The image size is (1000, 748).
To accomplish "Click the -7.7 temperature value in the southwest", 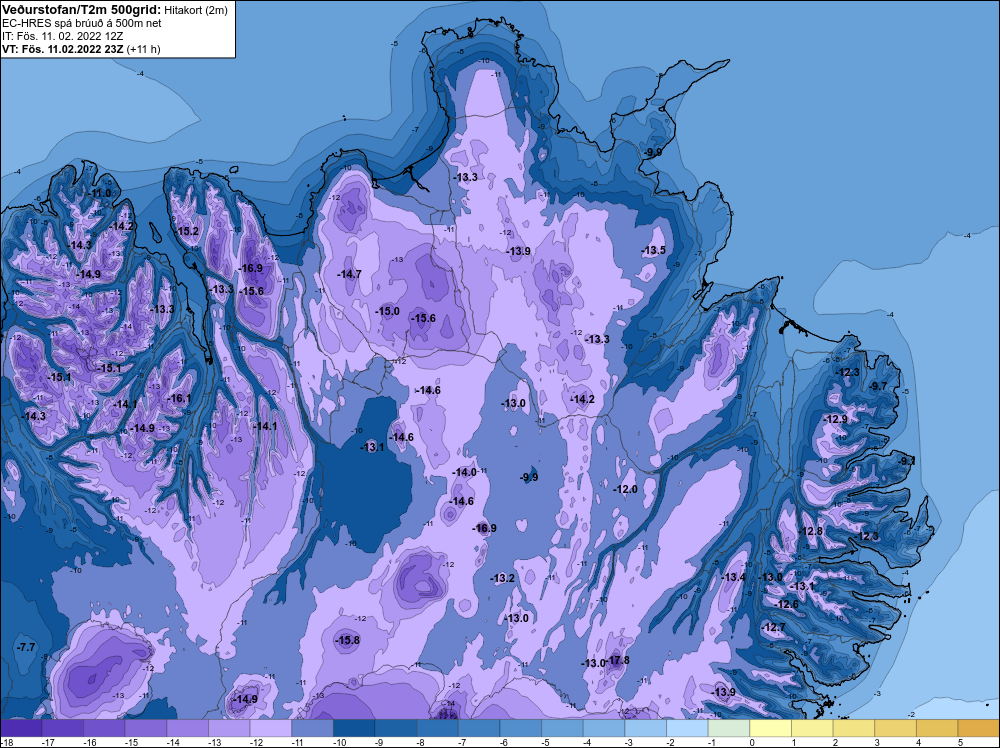I will coord(26,647).
